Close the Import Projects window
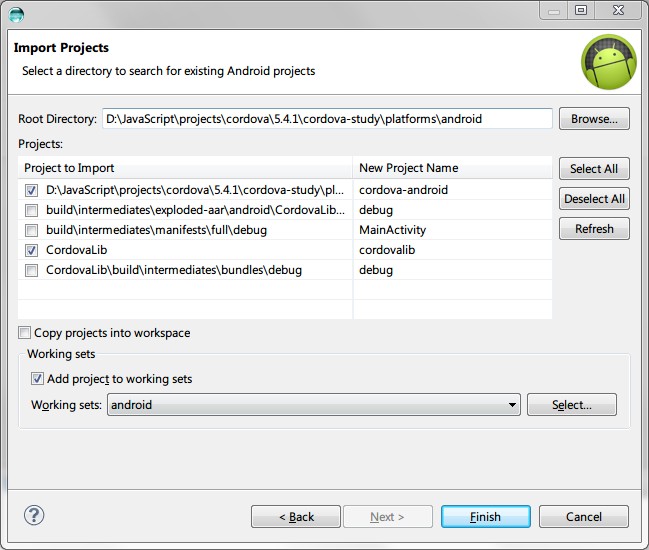Image resolution: width=649 pixels, height=550 pixels. [618, 10]
